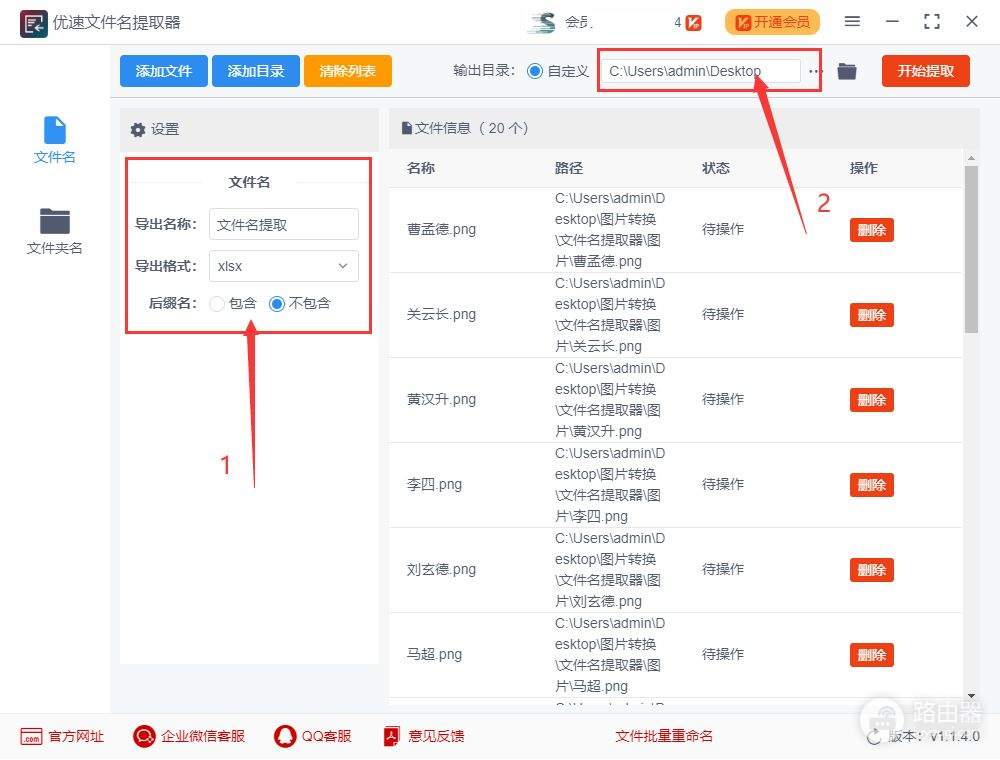Click the VIP badge icon next to 4
Image resolution: width=1000 pixels, height=760 pixels.
(693, 23)
